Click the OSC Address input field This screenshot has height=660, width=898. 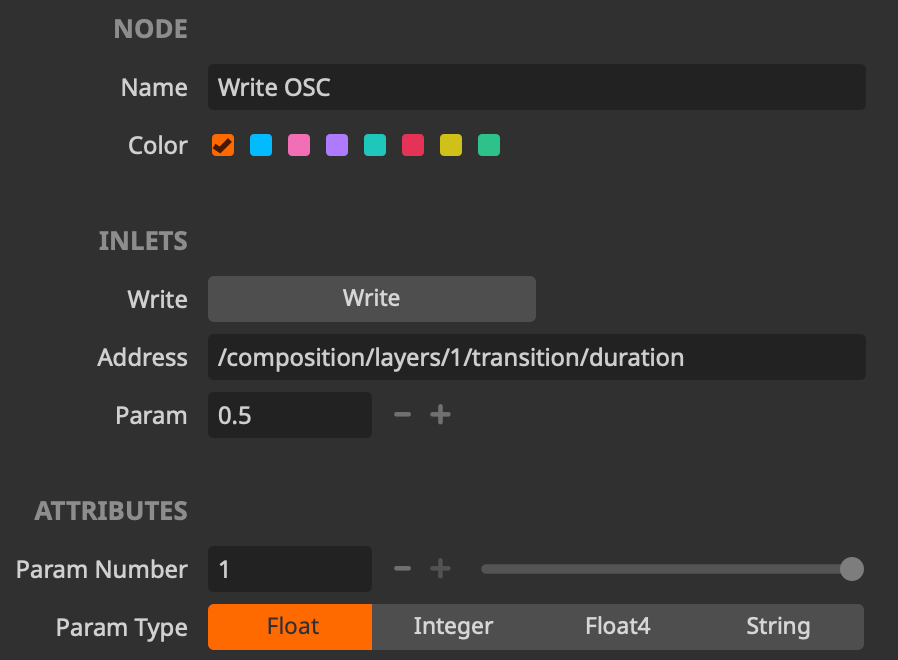pos(536,357)
